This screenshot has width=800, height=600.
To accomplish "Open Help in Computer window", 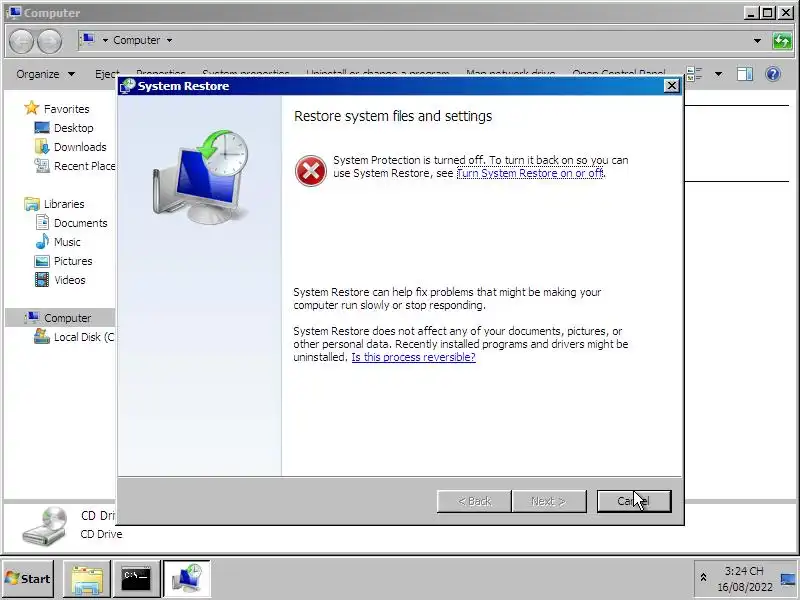I will (773, 74).
